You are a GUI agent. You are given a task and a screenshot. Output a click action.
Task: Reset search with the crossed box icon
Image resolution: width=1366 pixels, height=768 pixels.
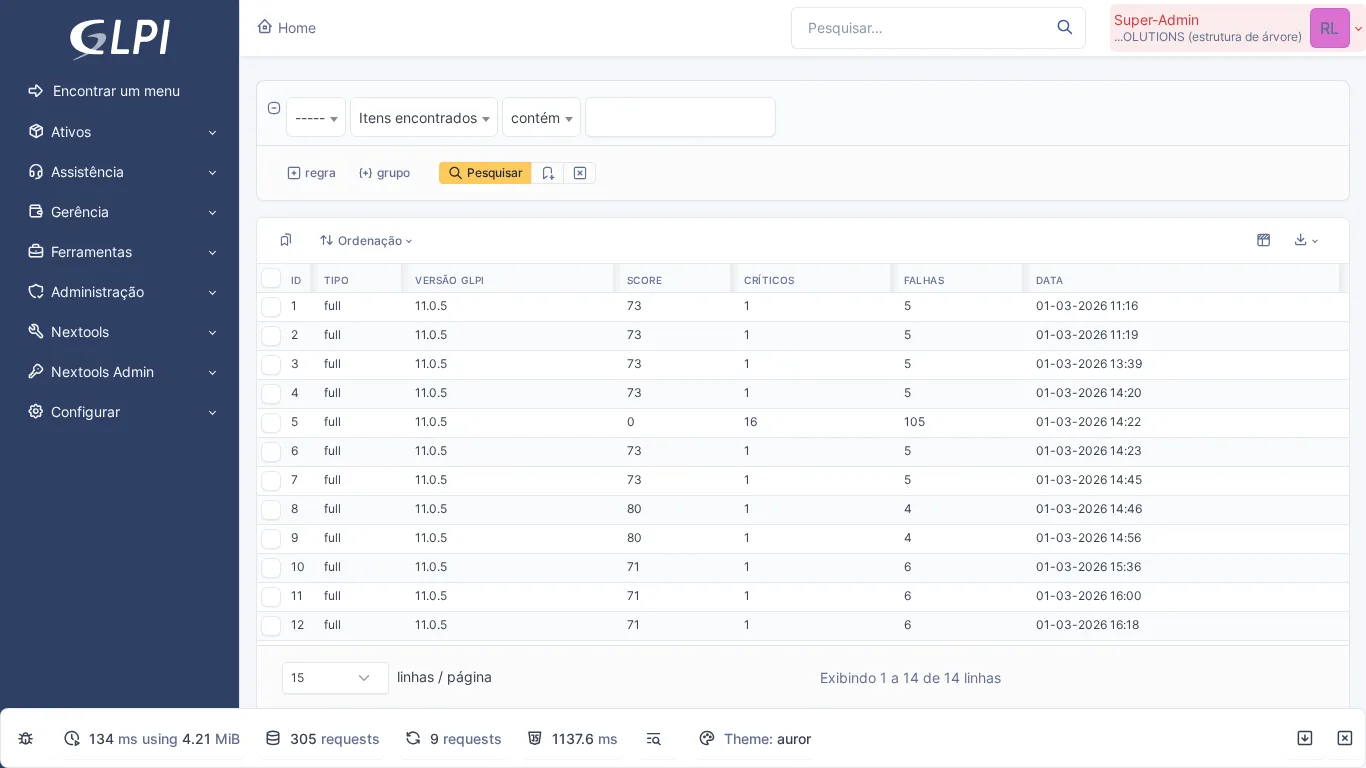(580, 173)
